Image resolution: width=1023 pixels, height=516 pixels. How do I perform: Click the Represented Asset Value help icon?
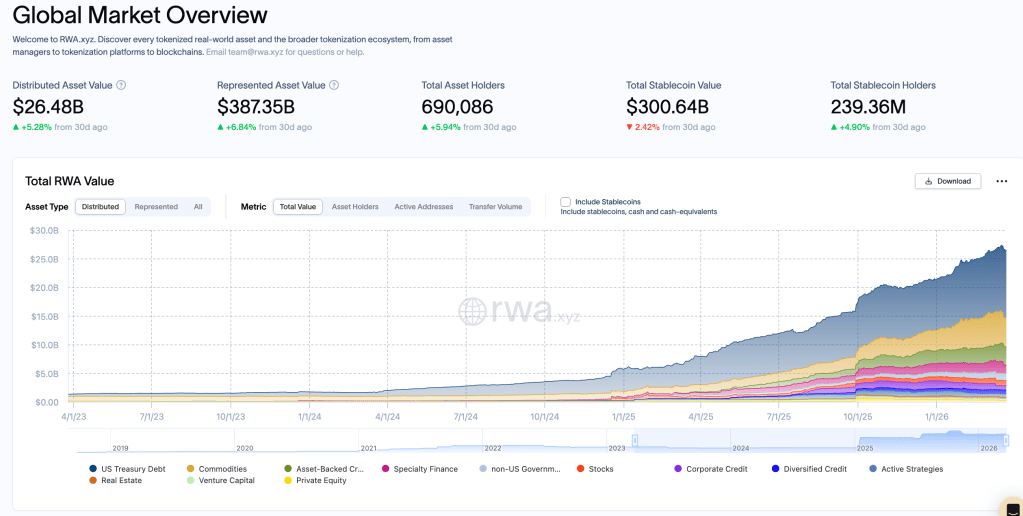coord(334,86)
